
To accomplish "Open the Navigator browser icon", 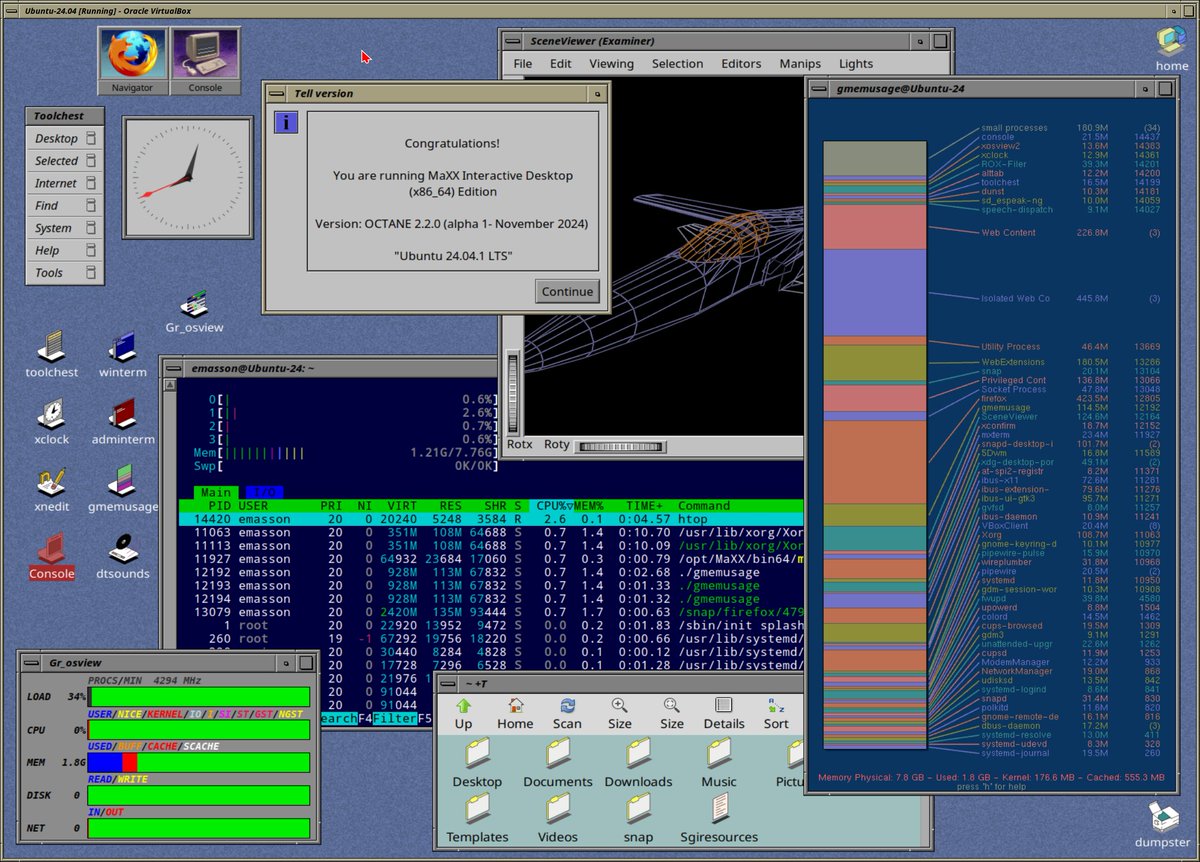I will tap(131, 55).
